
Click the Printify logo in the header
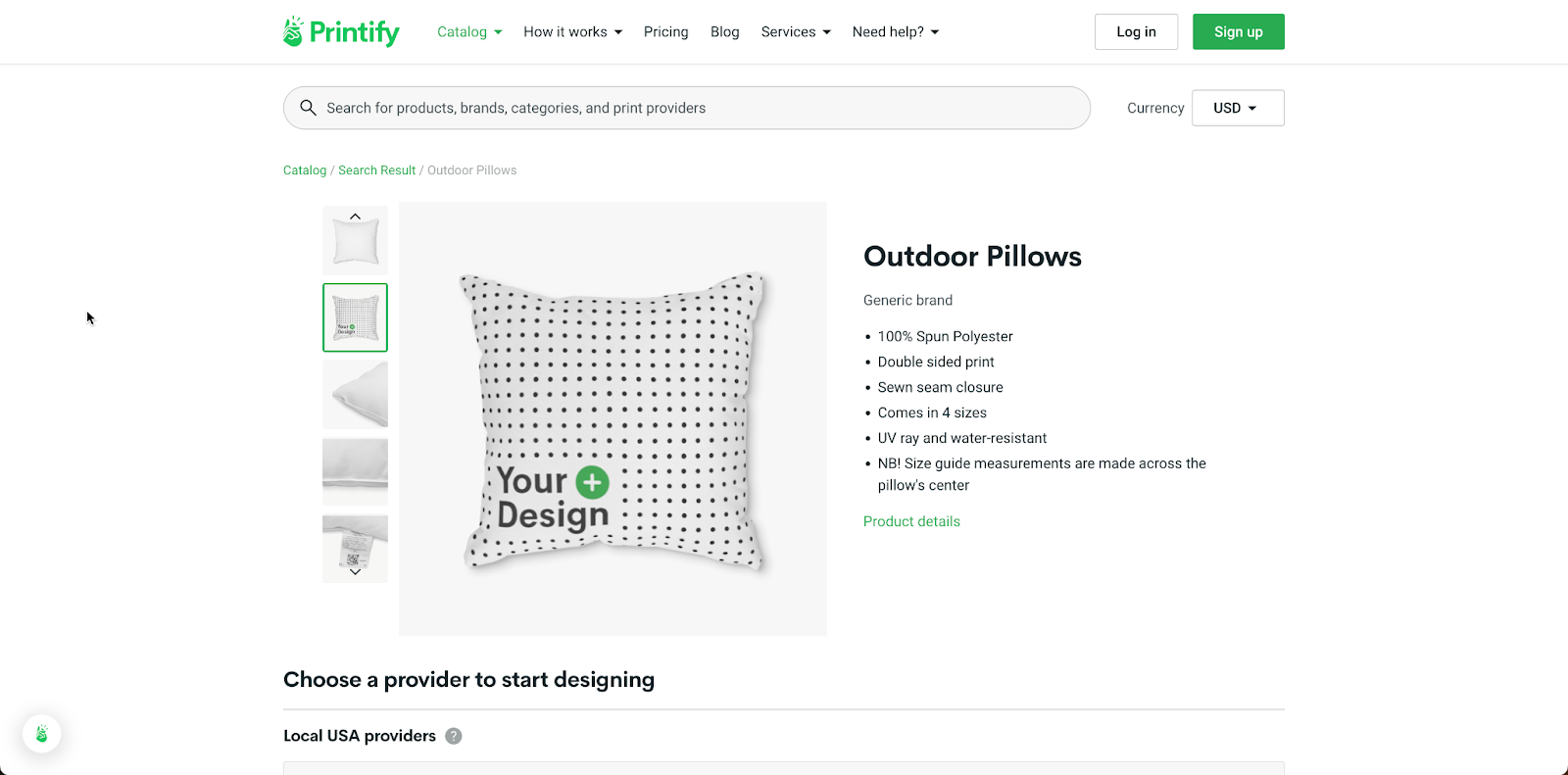pyautogui.click(x=340, y=31)
